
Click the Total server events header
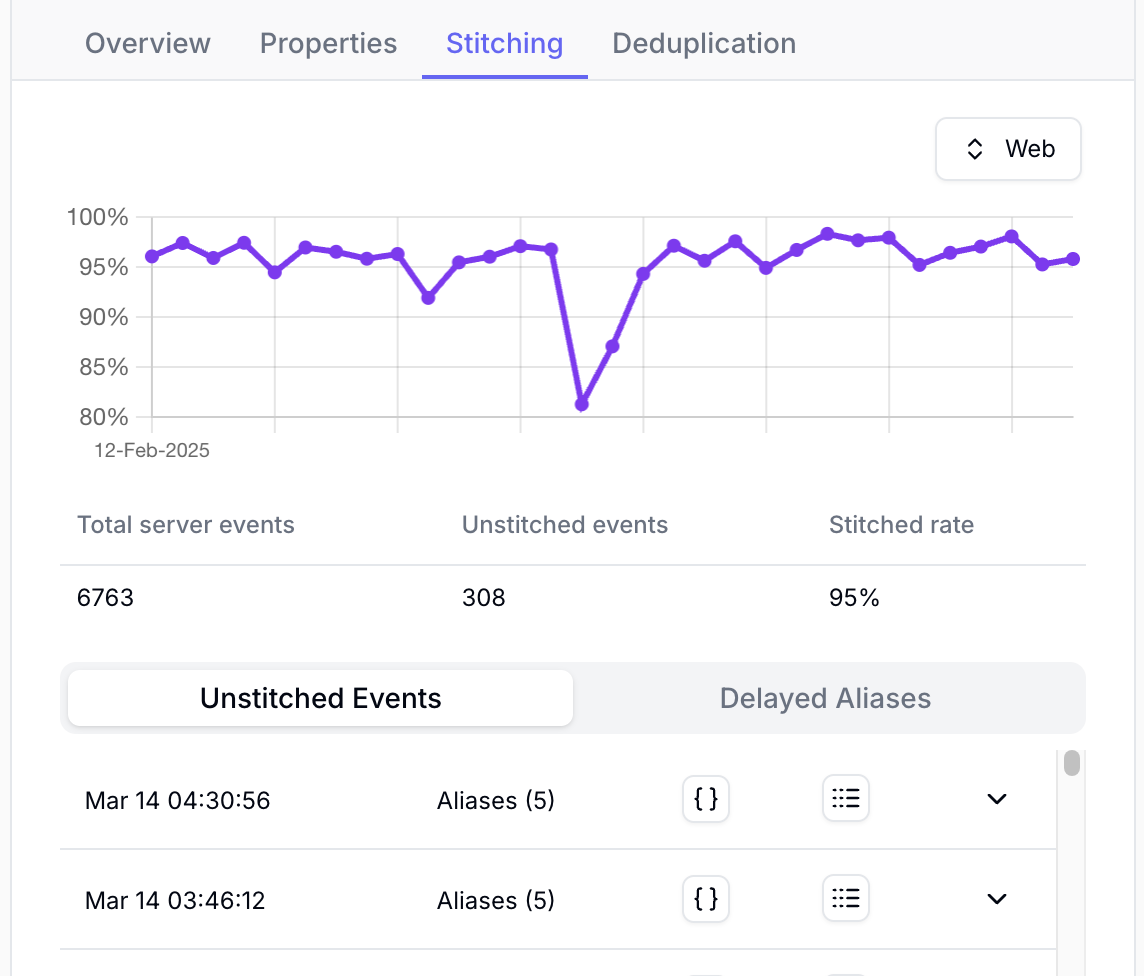click(186, 524)
